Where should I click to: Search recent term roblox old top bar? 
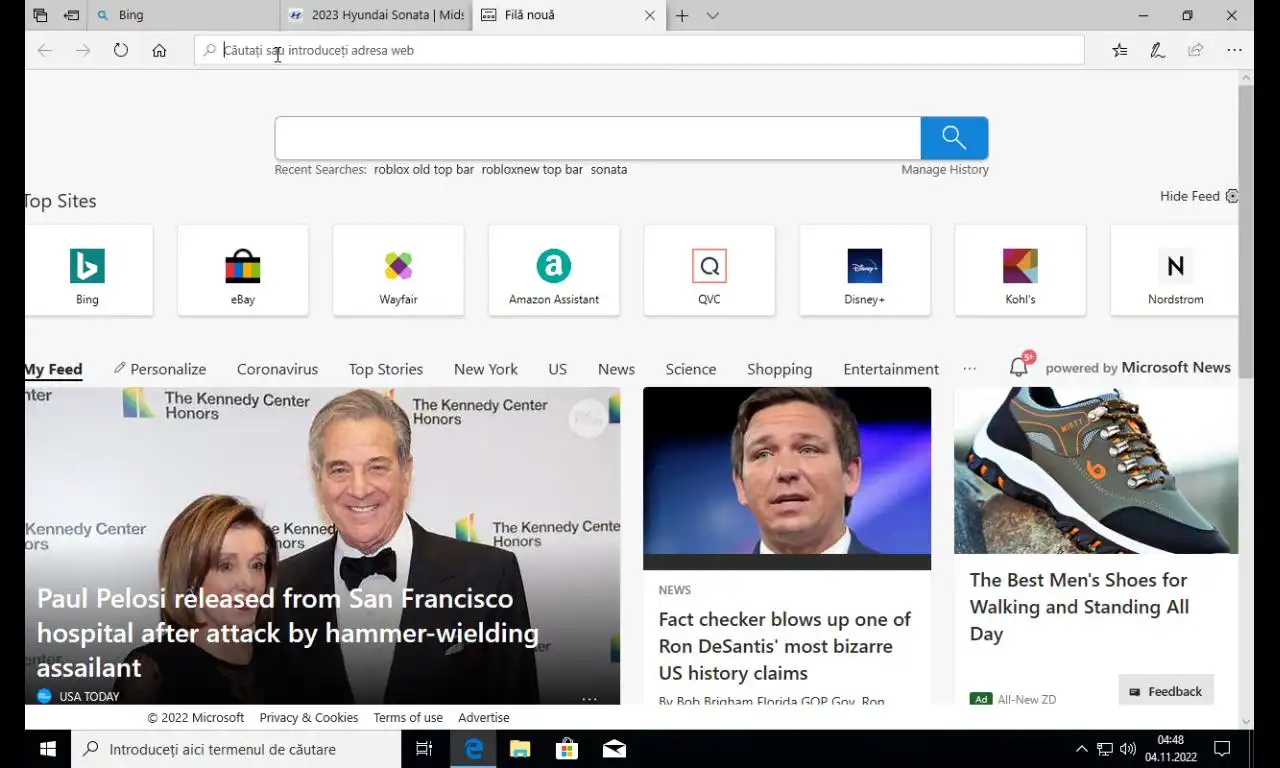pyautogui.click(x=424, y=170)
